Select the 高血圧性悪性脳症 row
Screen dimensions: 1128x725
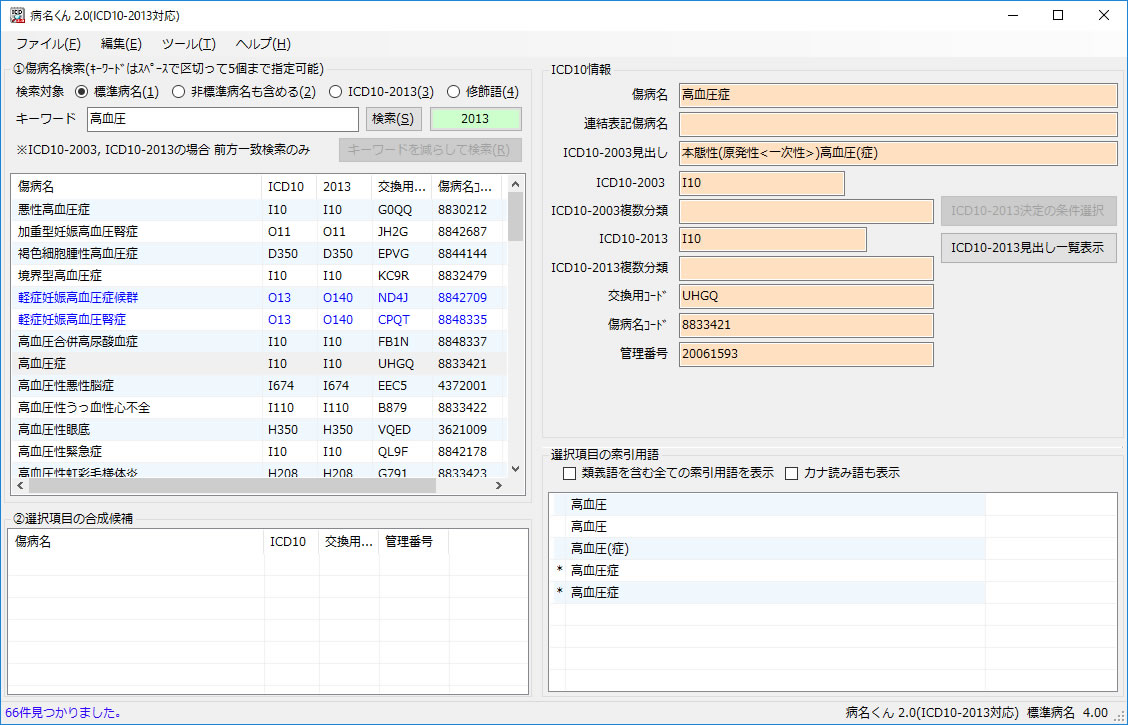(259, 386)
